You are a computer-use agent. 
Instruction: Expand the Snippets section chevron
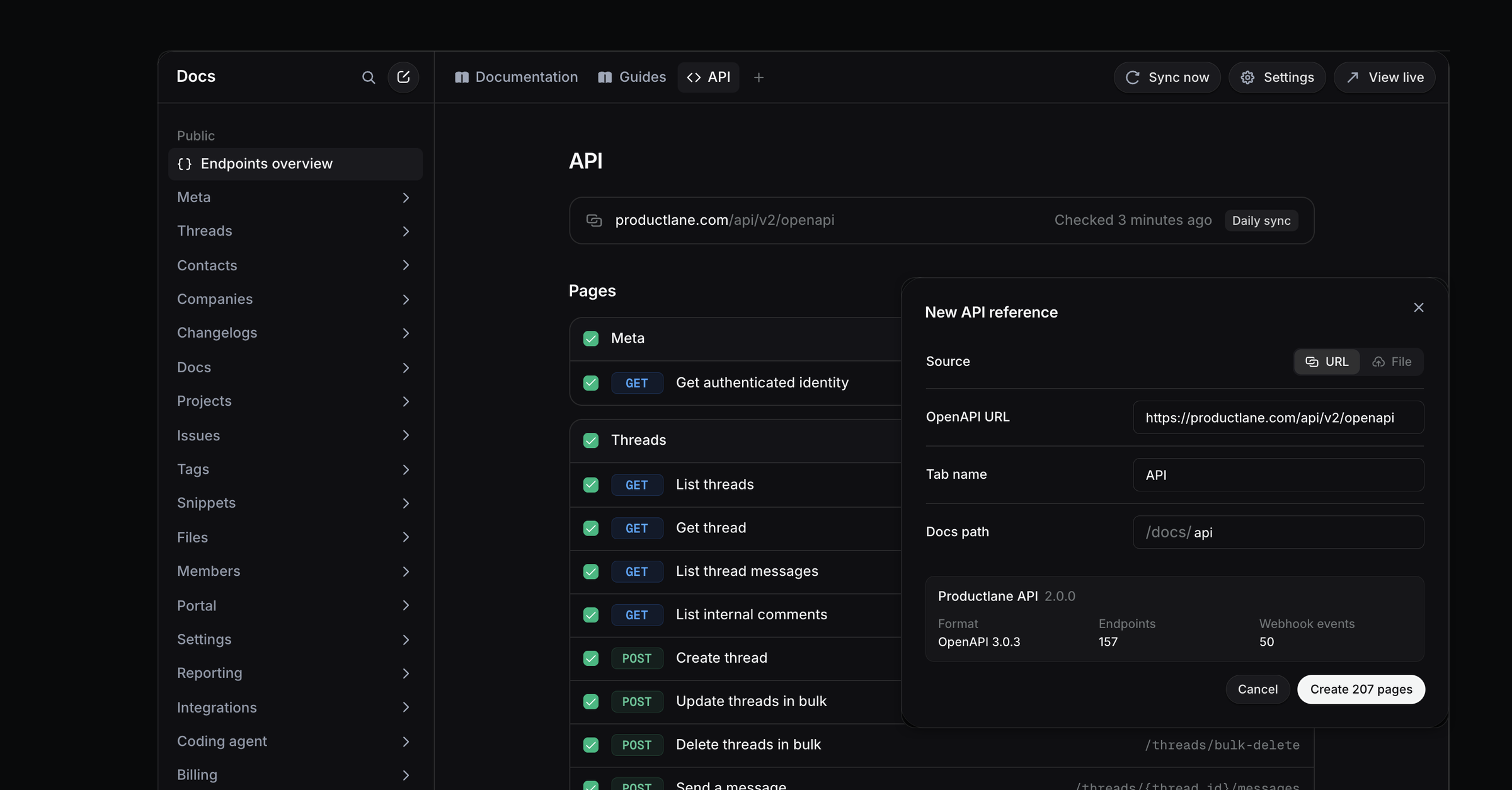[x=406, y=503]
